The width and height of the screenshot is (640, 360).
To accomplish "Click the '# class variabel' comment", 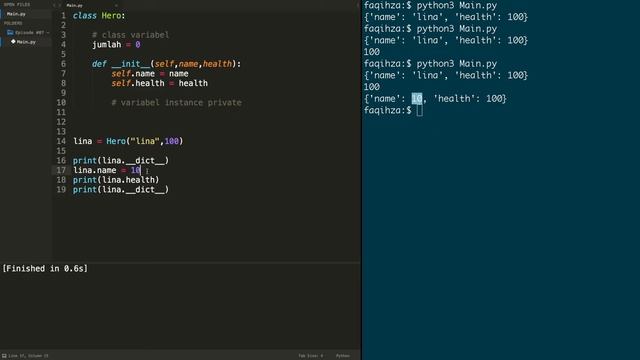I will 131,35.
